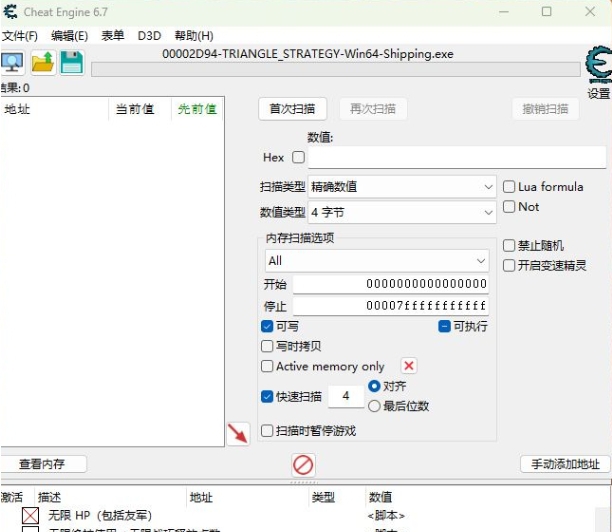This screenshot has height=532, width=612.
Task: Open the process selection monitor icon
Action: 12,62
